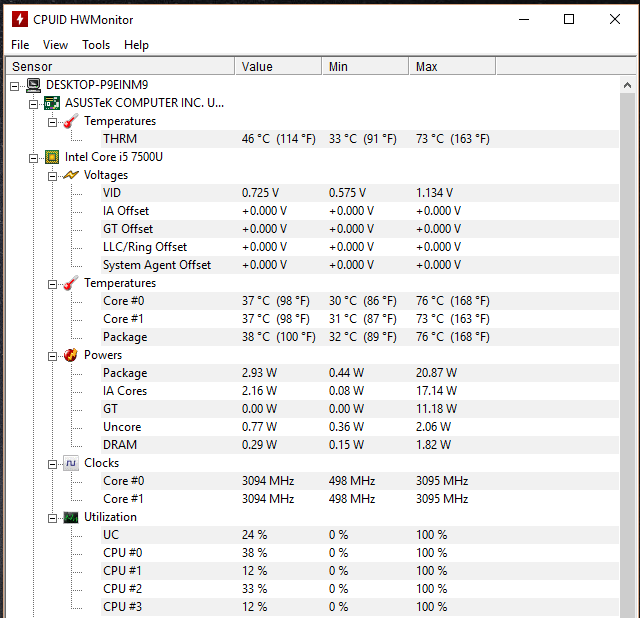Click the 11.18 W GT max value

pyautogui.click(x=436, y=409)
